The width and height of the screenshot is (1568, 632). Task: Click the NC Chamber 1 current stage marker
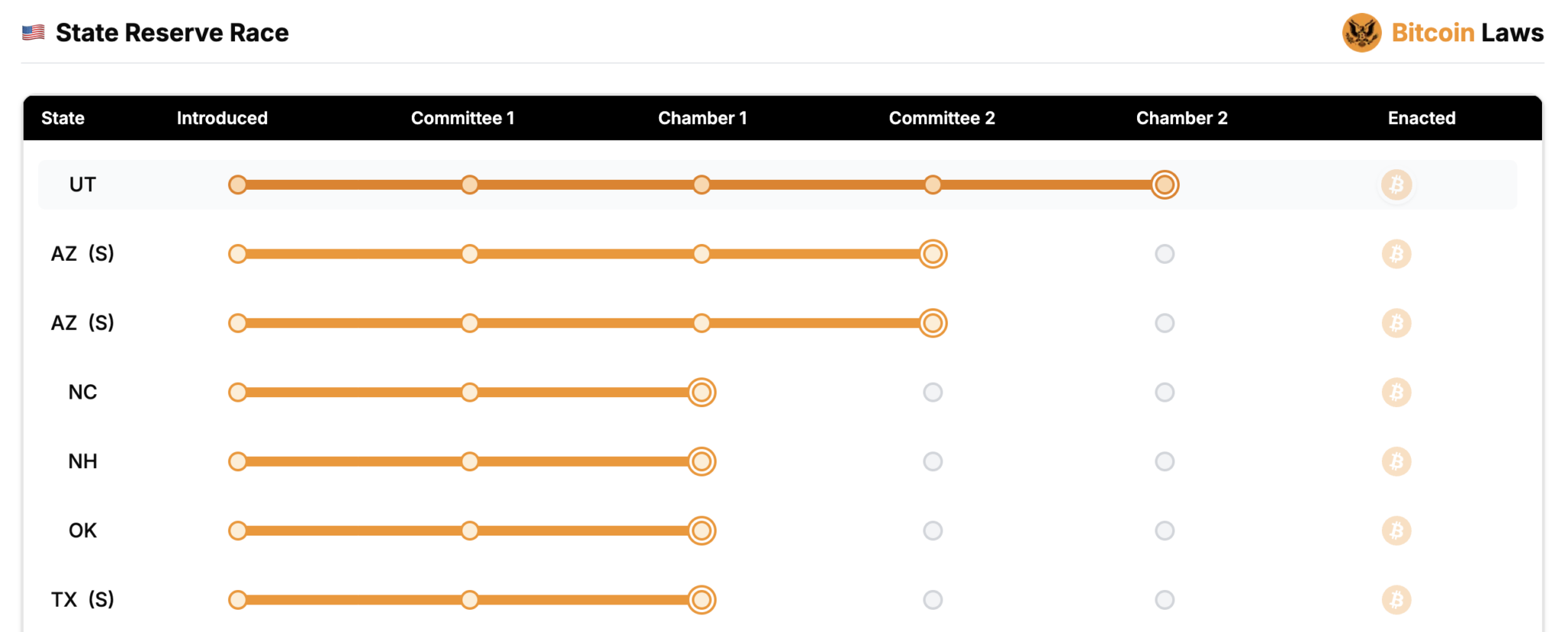pyautogui.click(x=701, y=393)
